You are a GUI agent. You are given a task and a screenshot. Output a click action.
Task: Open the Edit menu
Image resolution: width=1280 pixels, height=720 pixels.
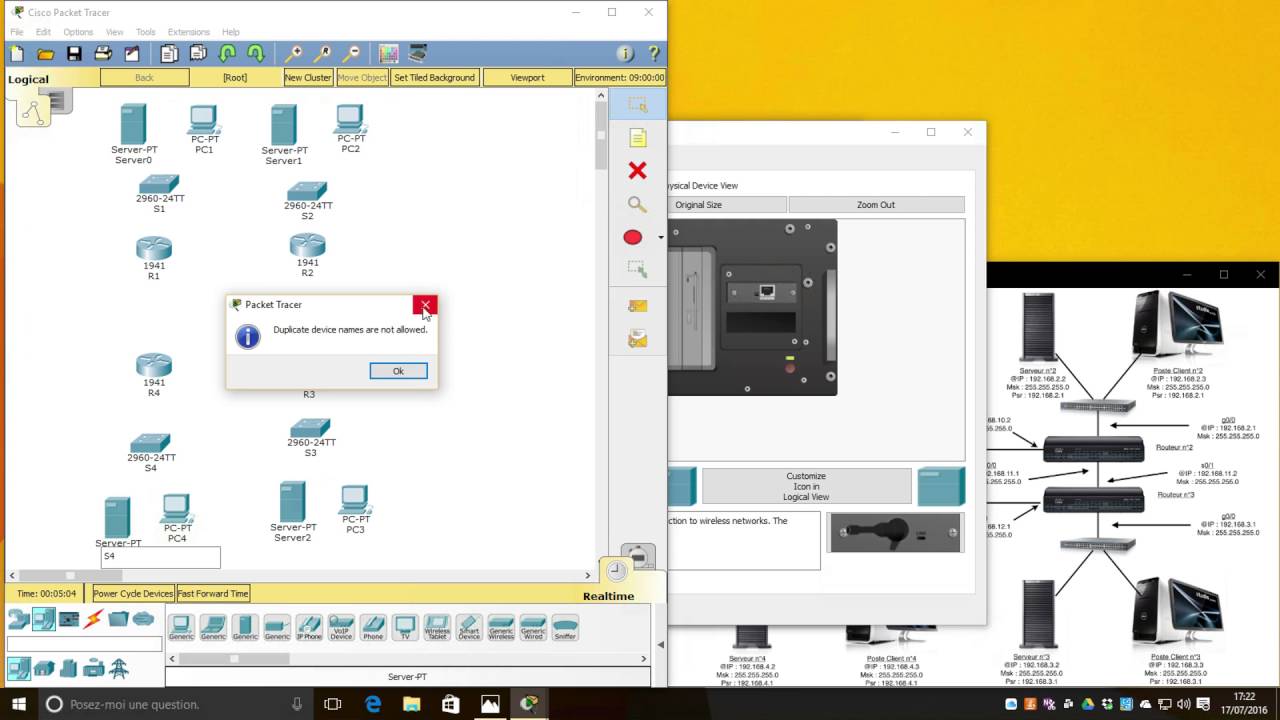tap(43, 32)
